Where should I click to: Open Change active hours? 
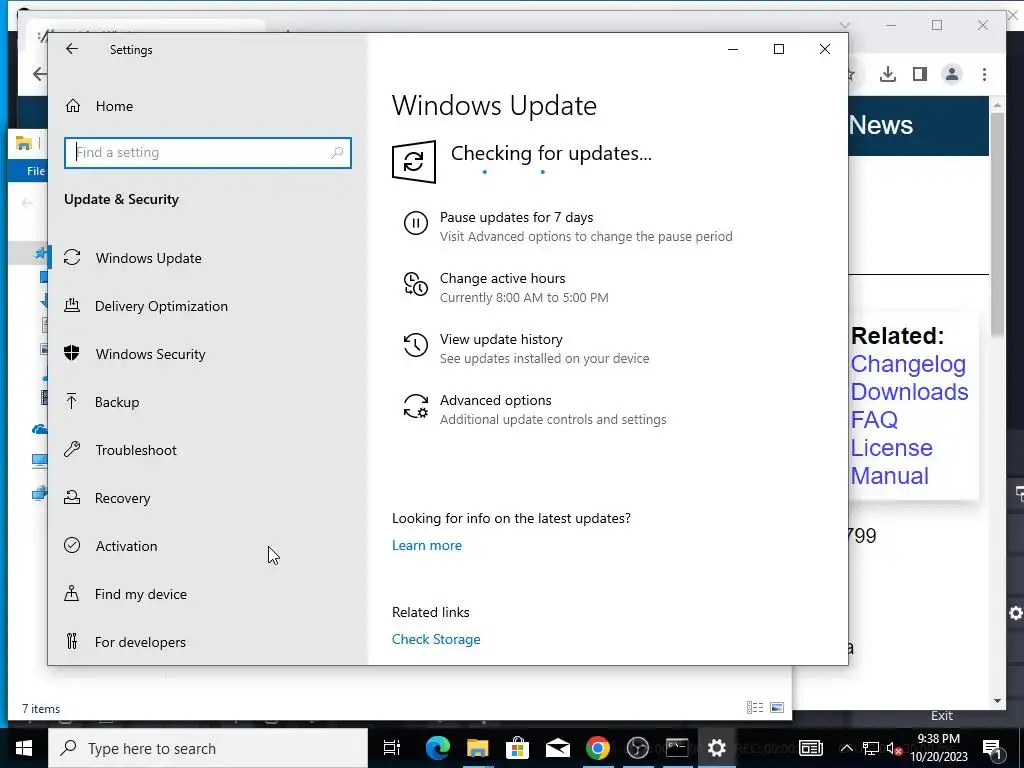point(502,278)
